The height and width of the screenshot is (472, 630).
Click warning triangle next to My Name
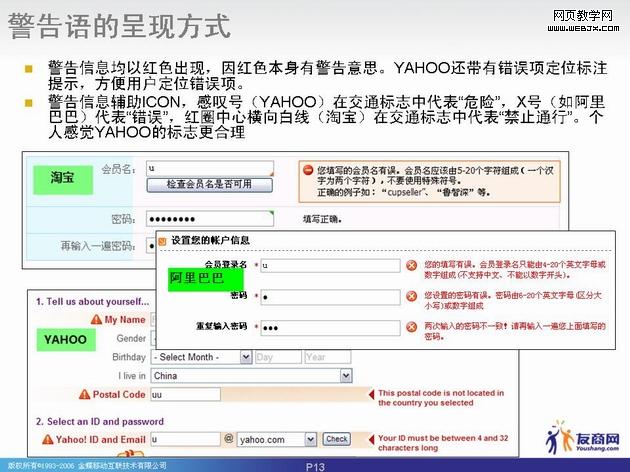coord(97,320)
